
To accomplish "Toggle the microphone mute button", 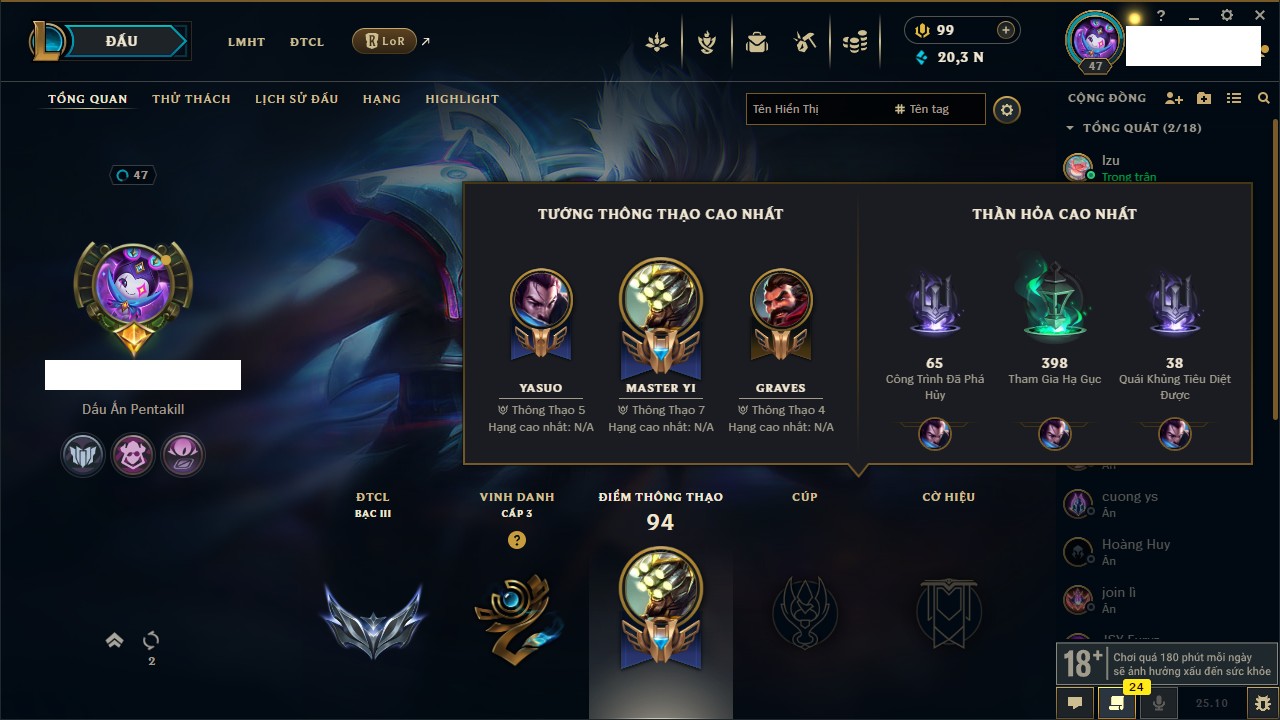I will [x=1159, y=703].
